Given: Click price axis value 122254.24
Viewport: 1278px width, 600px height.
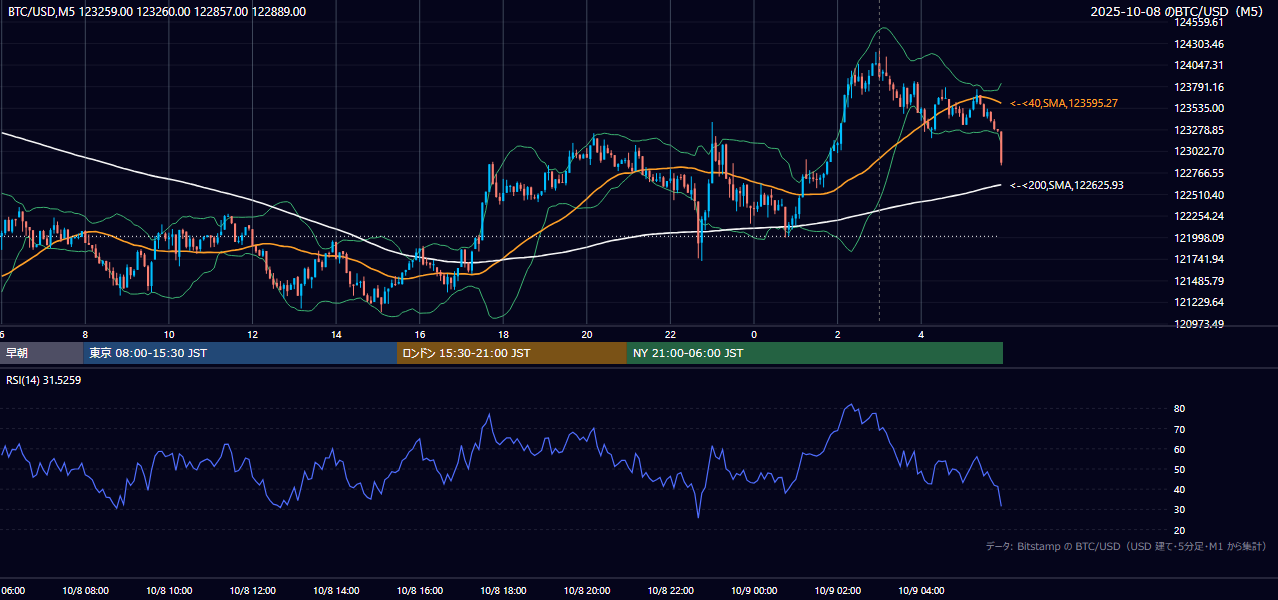Looking at the screenshot, I should 1199,216.
